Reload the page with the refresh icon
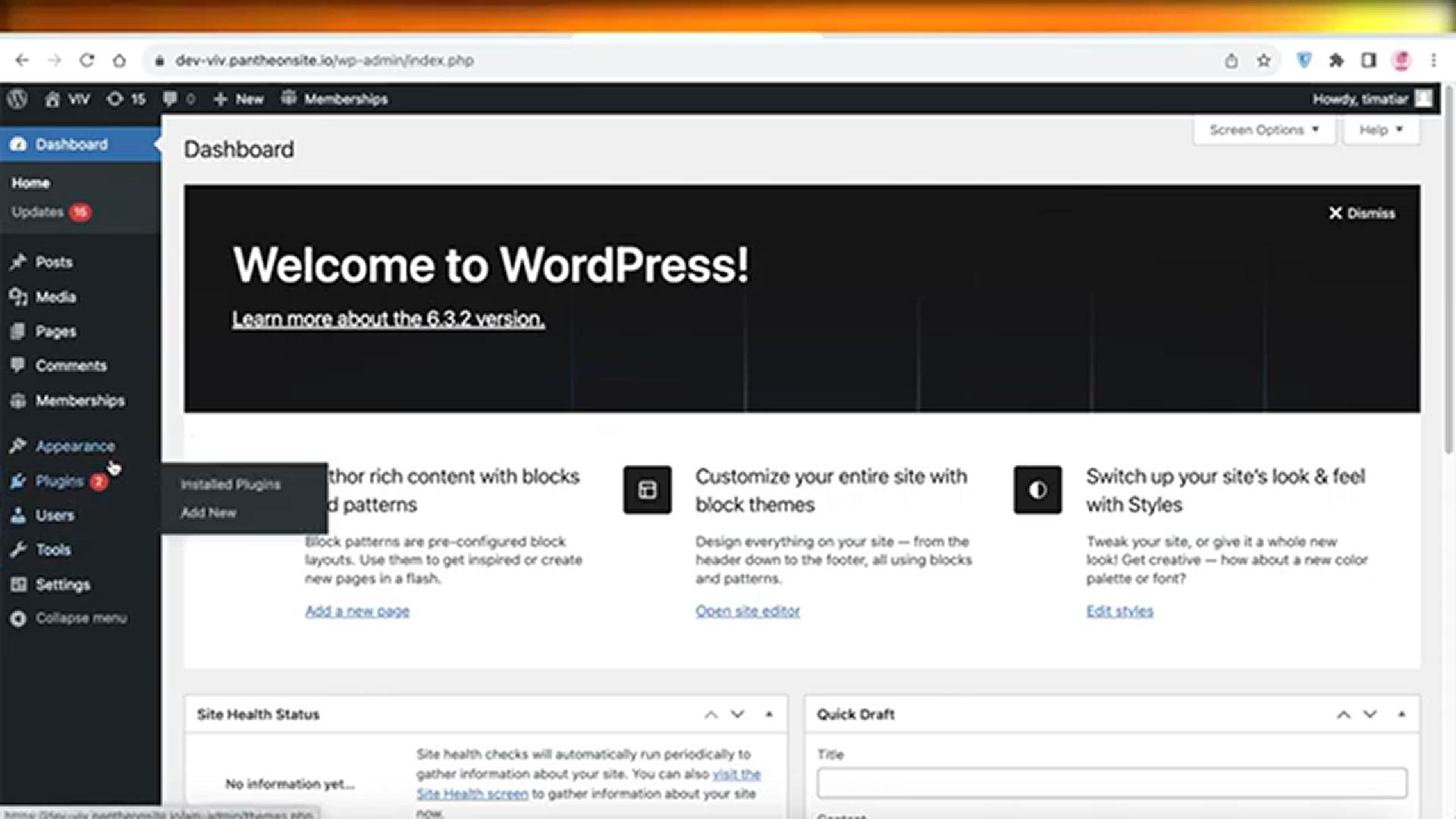This screenshot has height=819, width=1456. pyautogui.click(x=87, y=60)
